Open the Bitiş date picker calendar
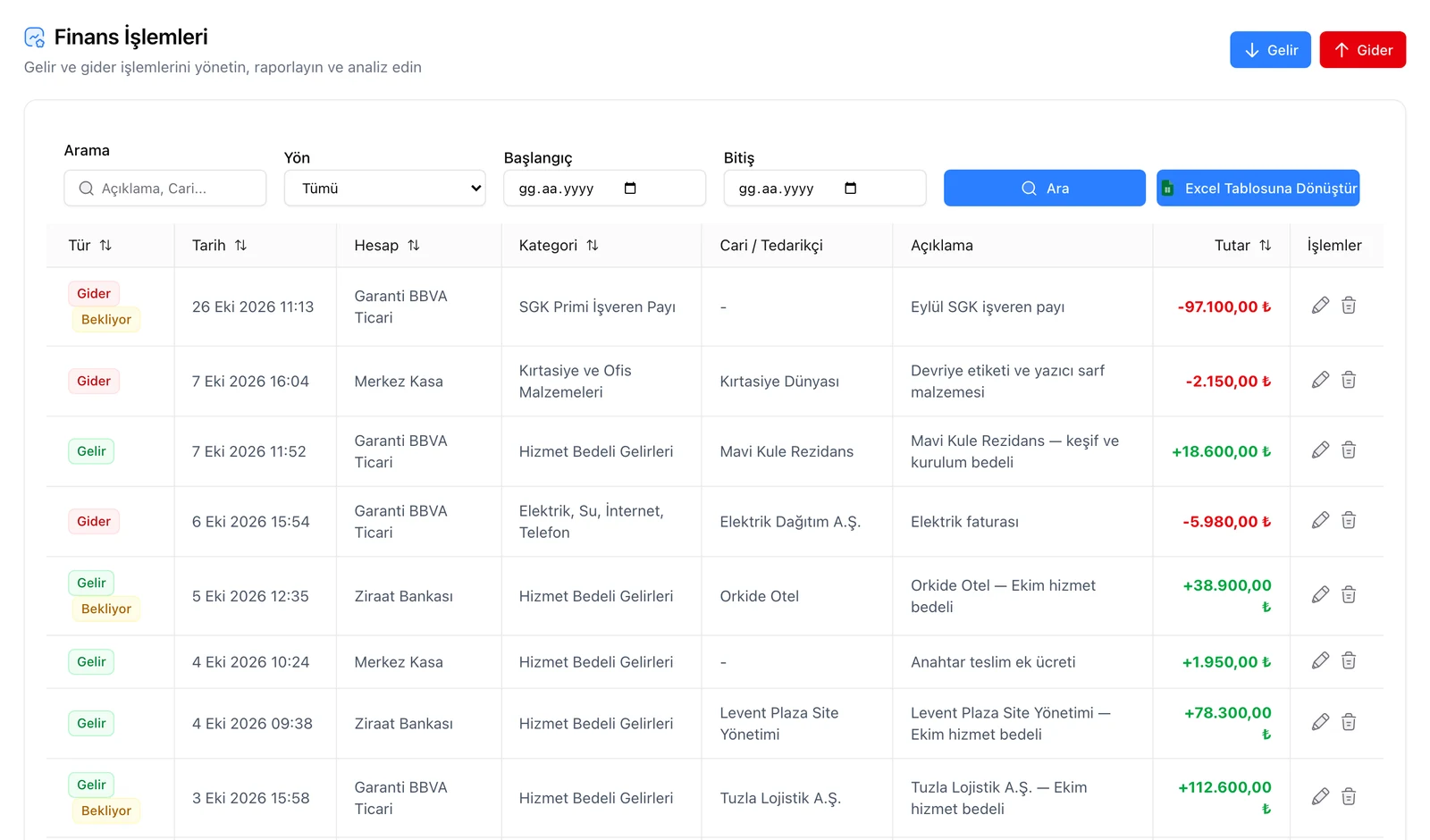Screen dimensions: 1430x840 [850, 189]
